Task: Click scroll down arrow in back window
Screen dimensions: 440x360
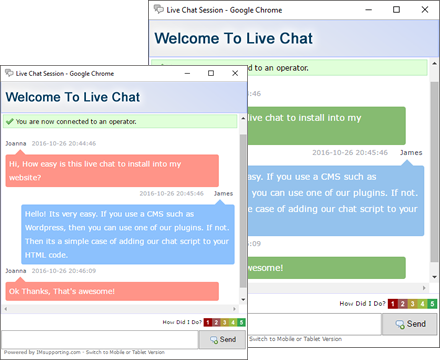Action: [434, 277]
